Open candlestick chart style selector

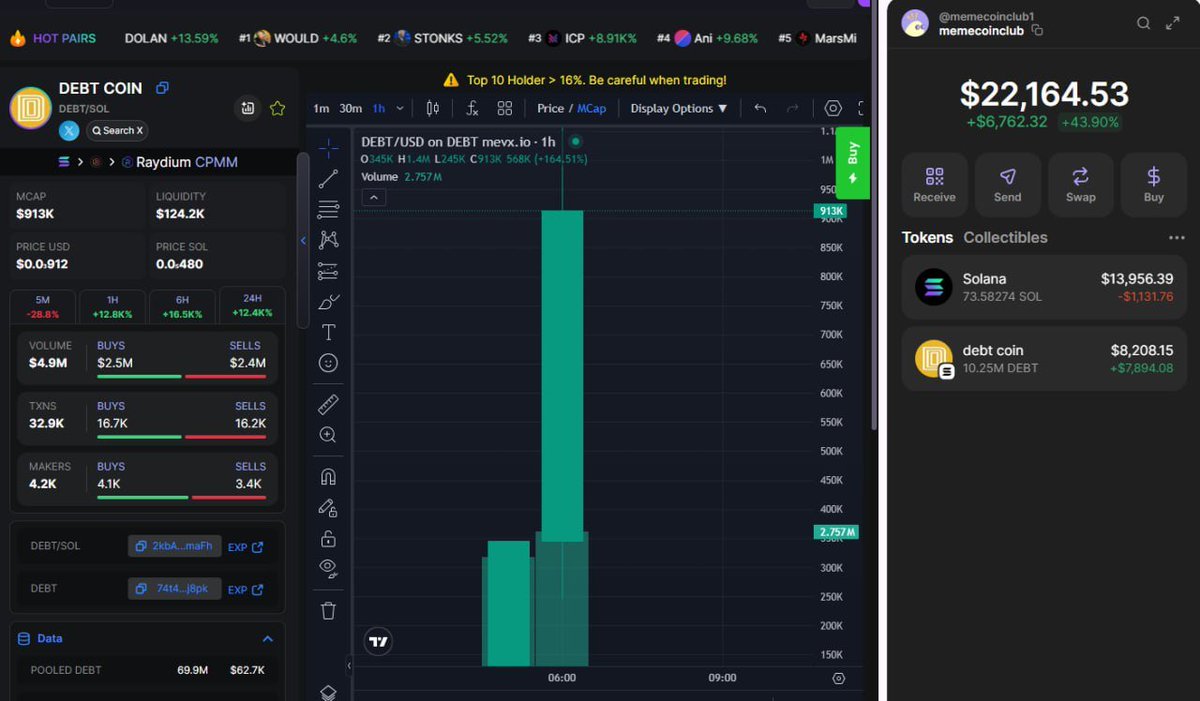point(433,108)
